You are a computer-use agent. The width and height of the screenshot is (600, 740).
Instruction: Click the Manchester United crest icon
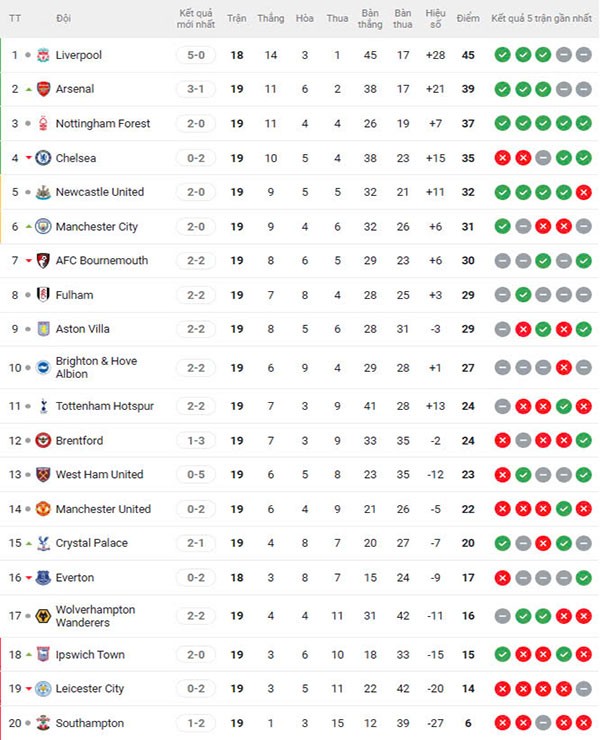click(x=43, y=509)
